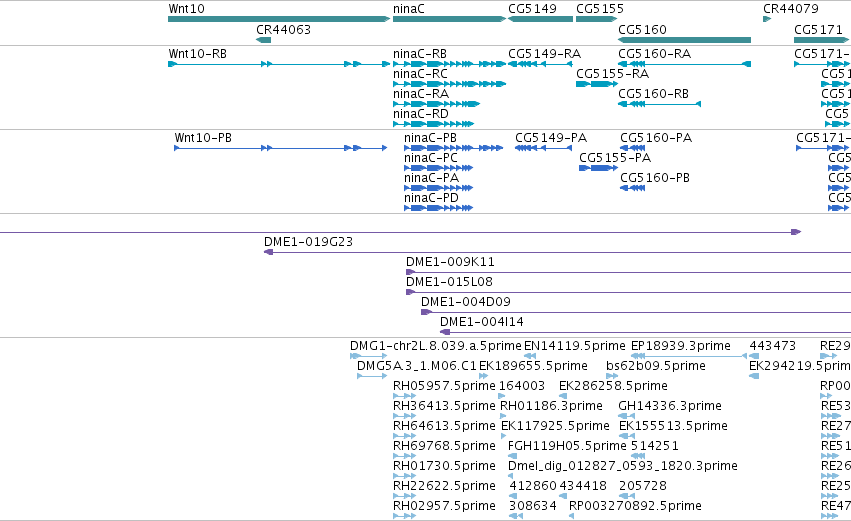851x521 pixels.
Task: Select BAC clone DME1-019G23
Action: (x=557, y=252)
